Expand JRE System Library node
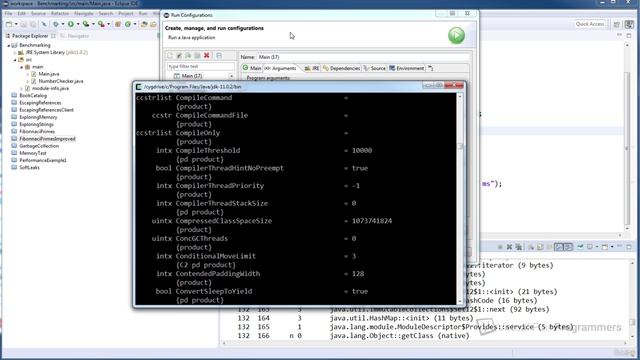The height and width of the screenshot is (360, 640). click(x=15, y=53)
